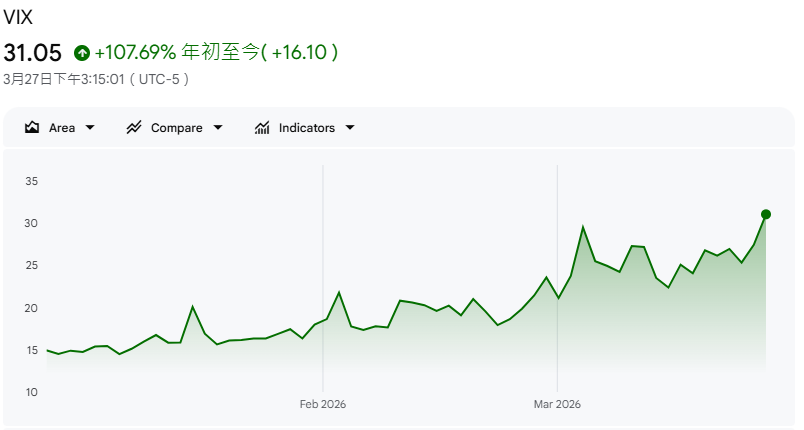Click the green up-arrow change icon
Viewport: 804px width, 430px height.
[x=82, y=53]
